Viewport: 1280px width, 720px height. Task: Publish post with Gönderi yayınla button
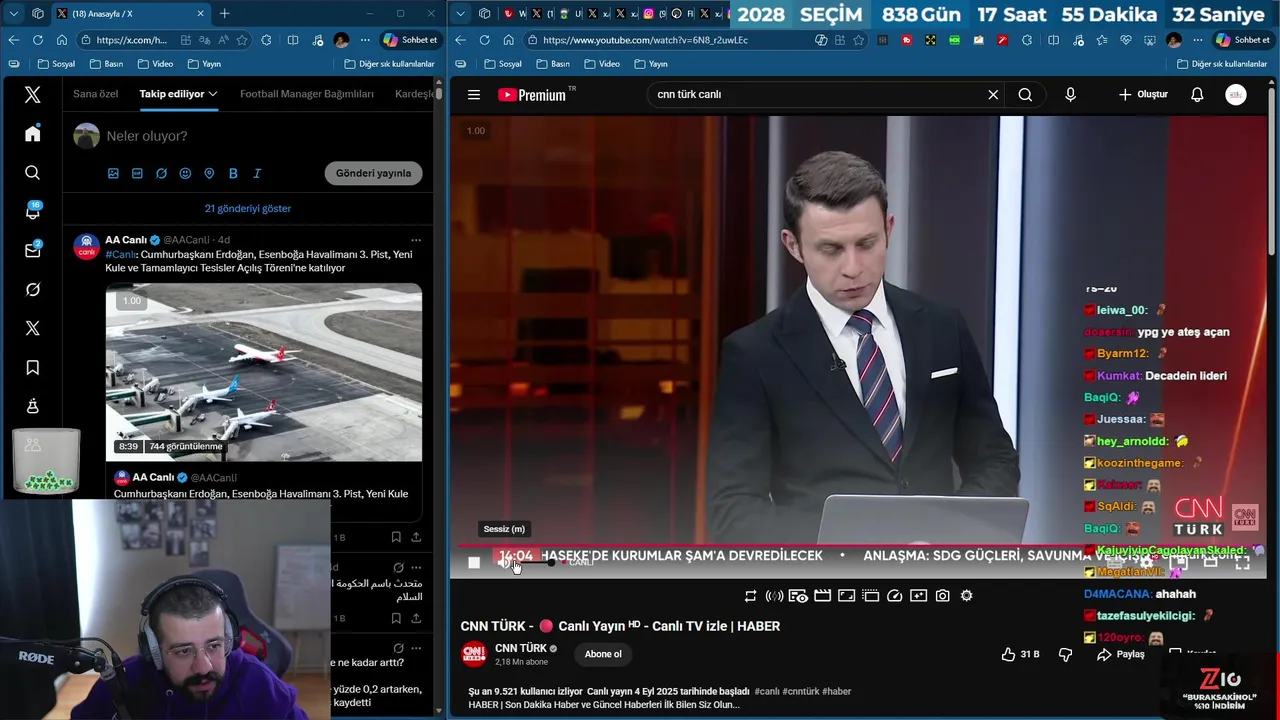click(373, 173)
